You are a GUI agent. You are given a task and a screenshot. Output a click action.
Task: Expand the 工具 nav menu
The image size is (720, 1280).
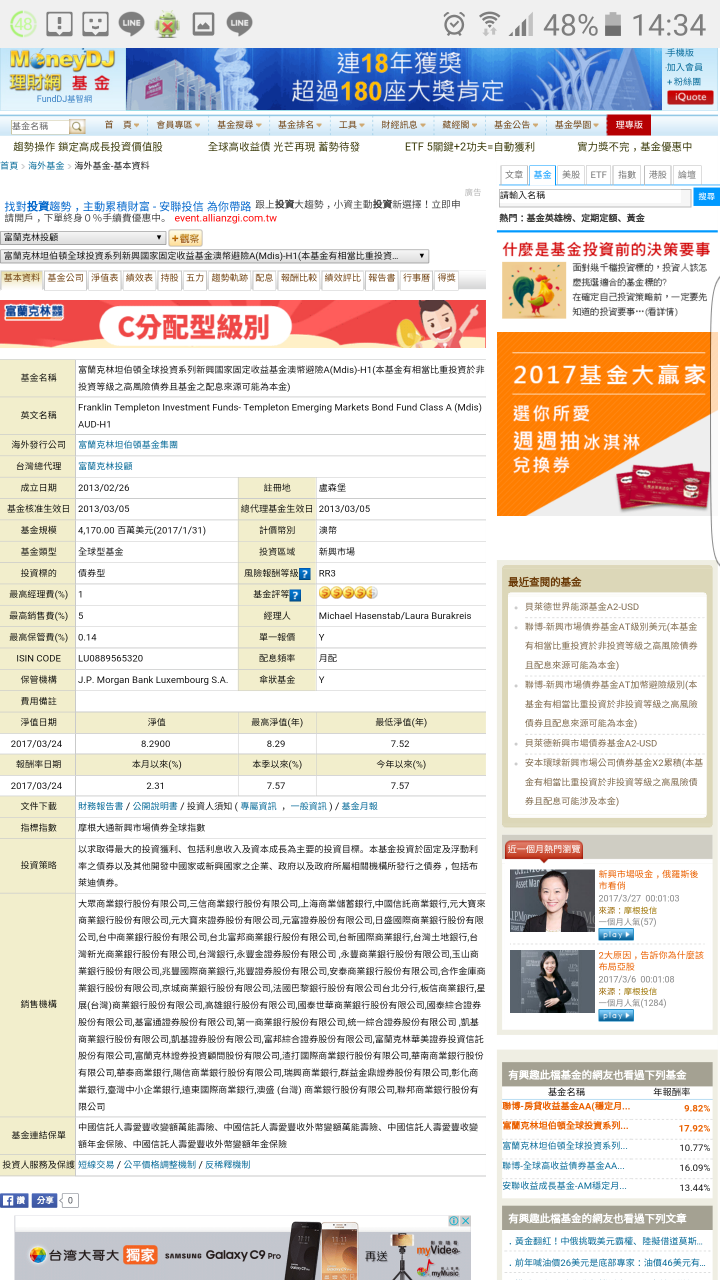[351, 125]
